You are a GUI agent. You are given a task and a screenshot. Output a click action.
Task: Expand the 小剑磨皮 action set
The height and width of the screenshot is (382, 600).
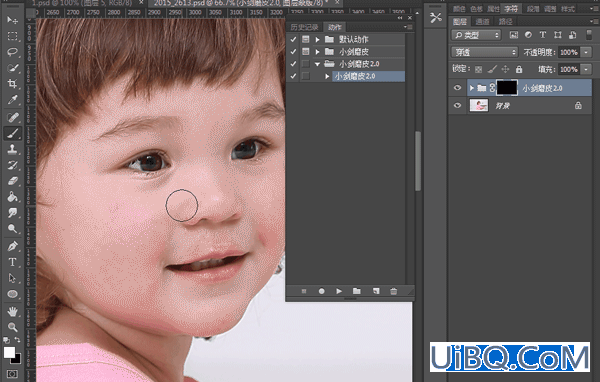point(317,52)
